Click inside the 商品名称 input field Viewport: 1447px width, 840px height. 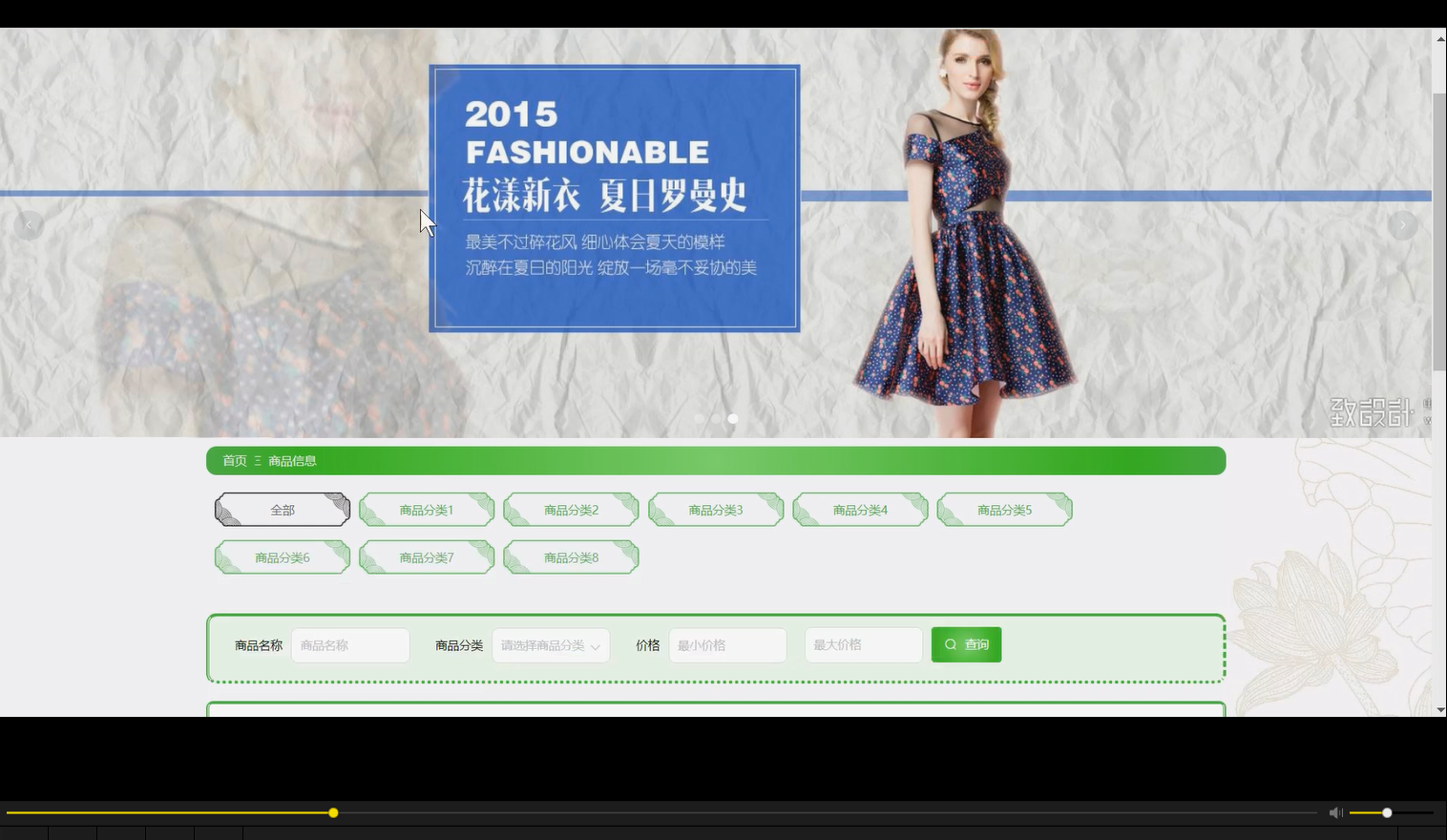pyautogui.click(x=349, y=645)
